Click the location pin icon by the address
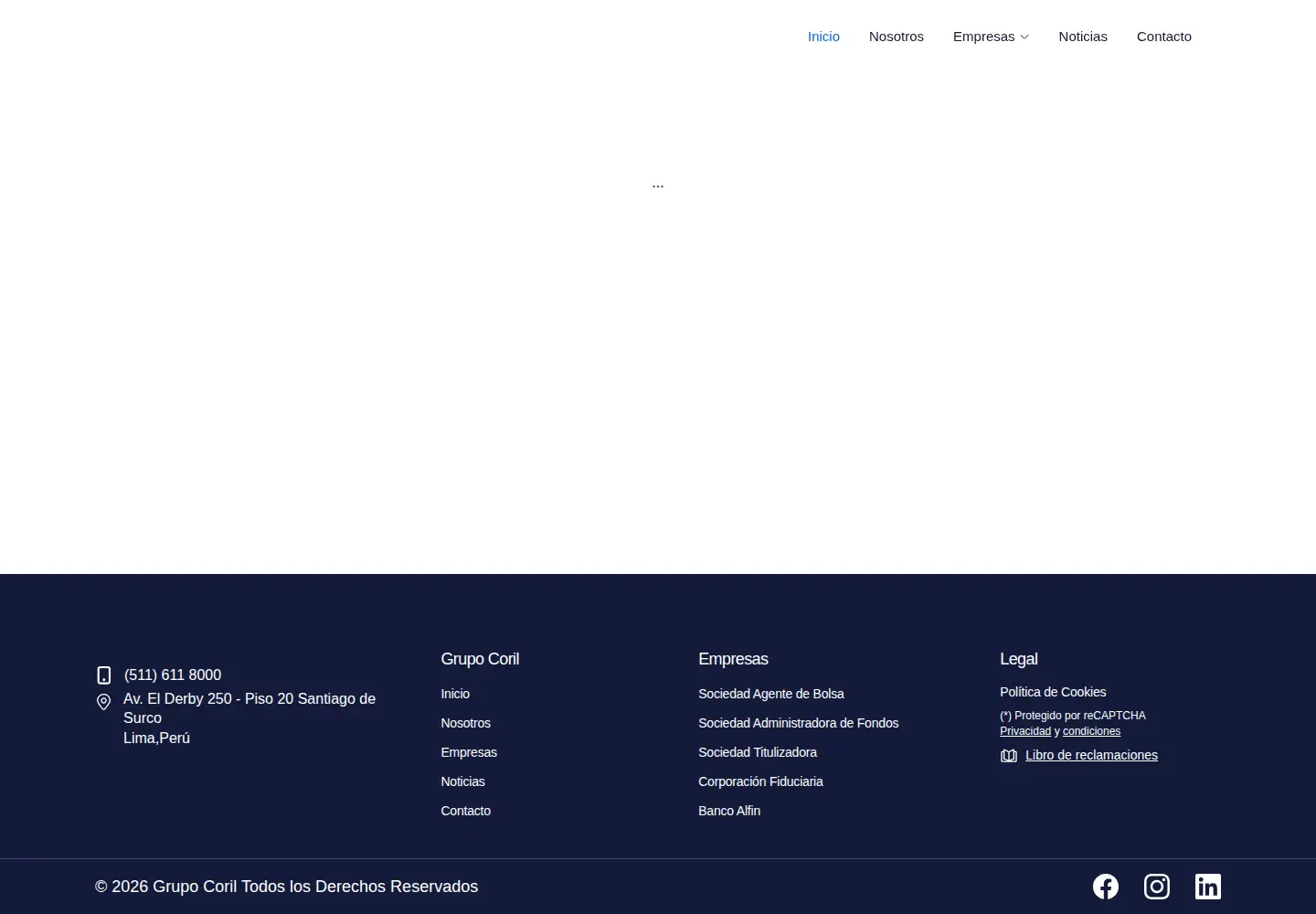This screenshot has height=914, width=1316. click(x=104, y=702)
